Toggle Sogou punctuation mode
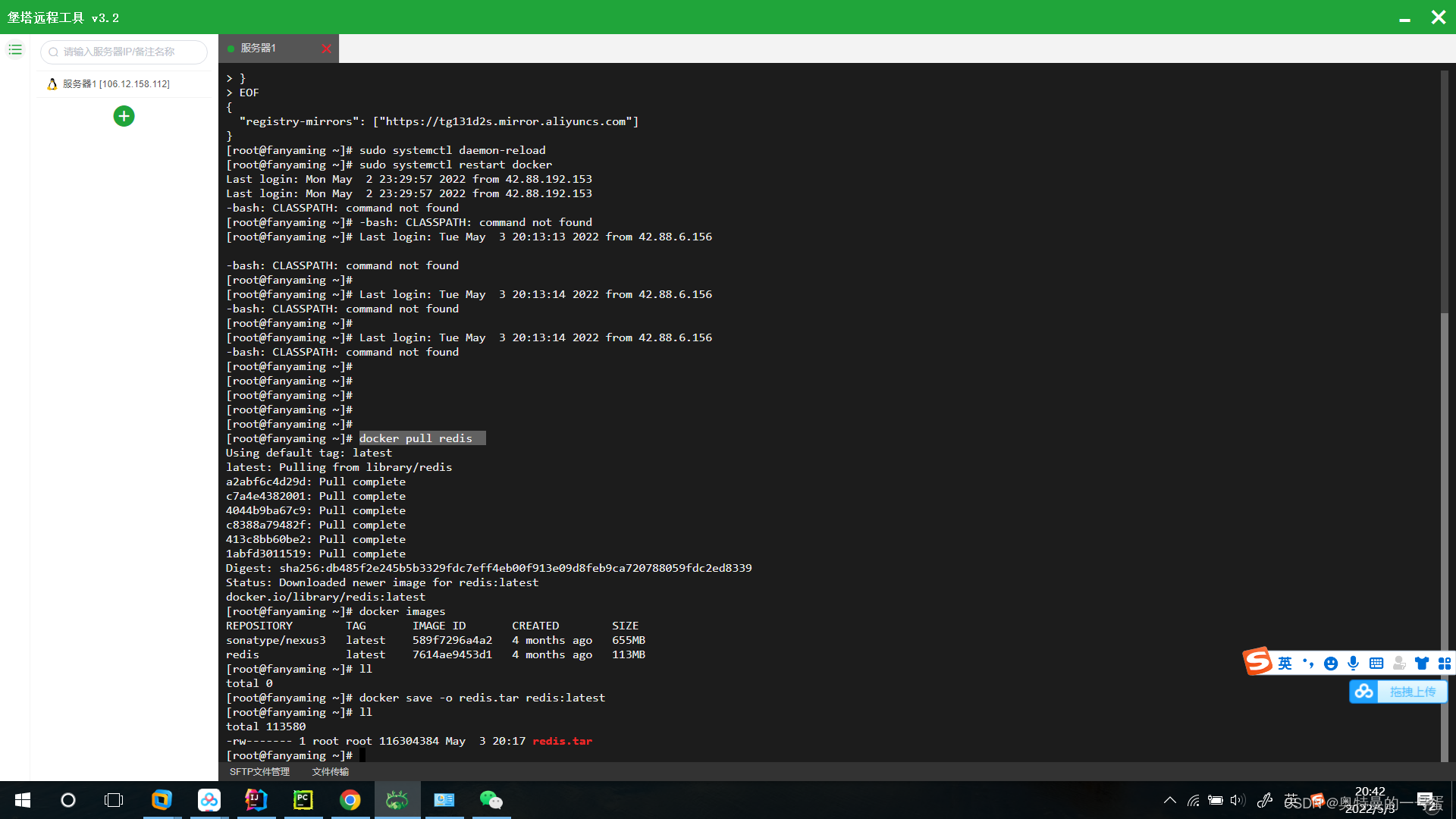The width and height of the screenshot is (1456, 819). click(1308, 664)
